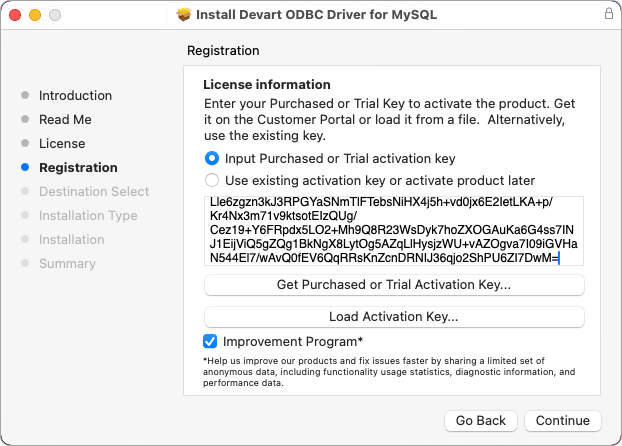
Task: Select the Read Me step in sidebar
Action: tap(65, 119)
